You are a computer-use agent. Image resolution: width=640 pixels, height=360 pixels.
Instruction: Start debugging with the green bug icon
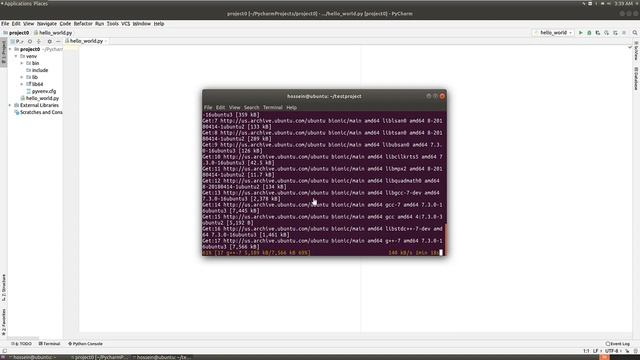(x=589, y=33)
